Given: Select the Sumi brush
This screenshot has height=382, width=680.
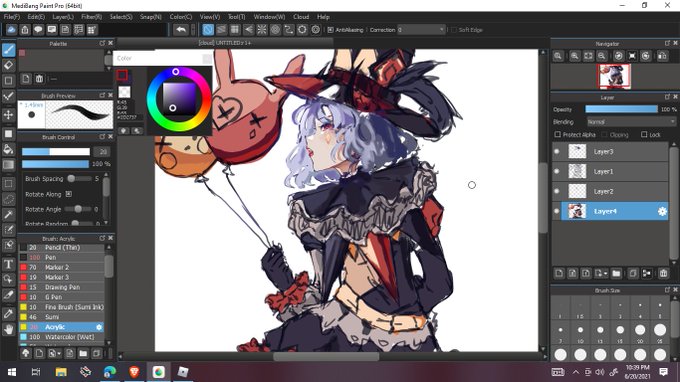Looking at the screenshot, I should click(x=62, y=317).
